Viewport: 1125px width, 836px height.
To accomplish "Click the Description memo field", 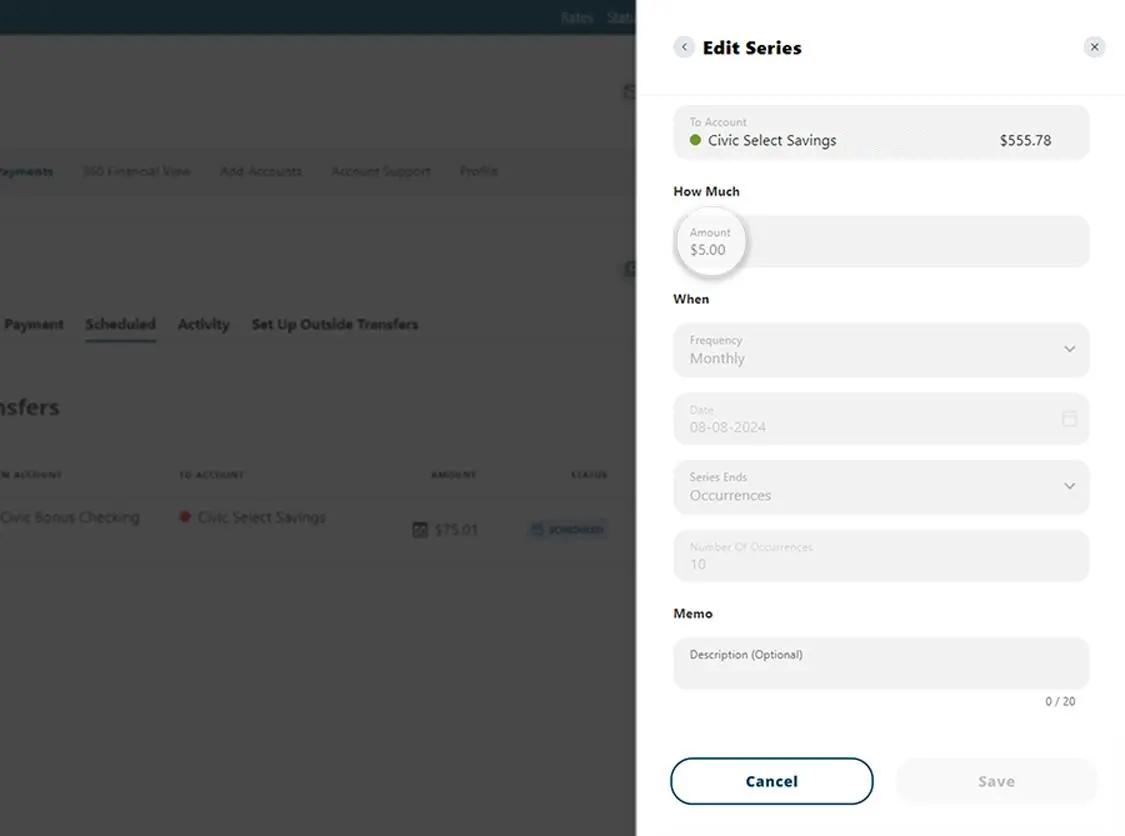I will point(880,663).
